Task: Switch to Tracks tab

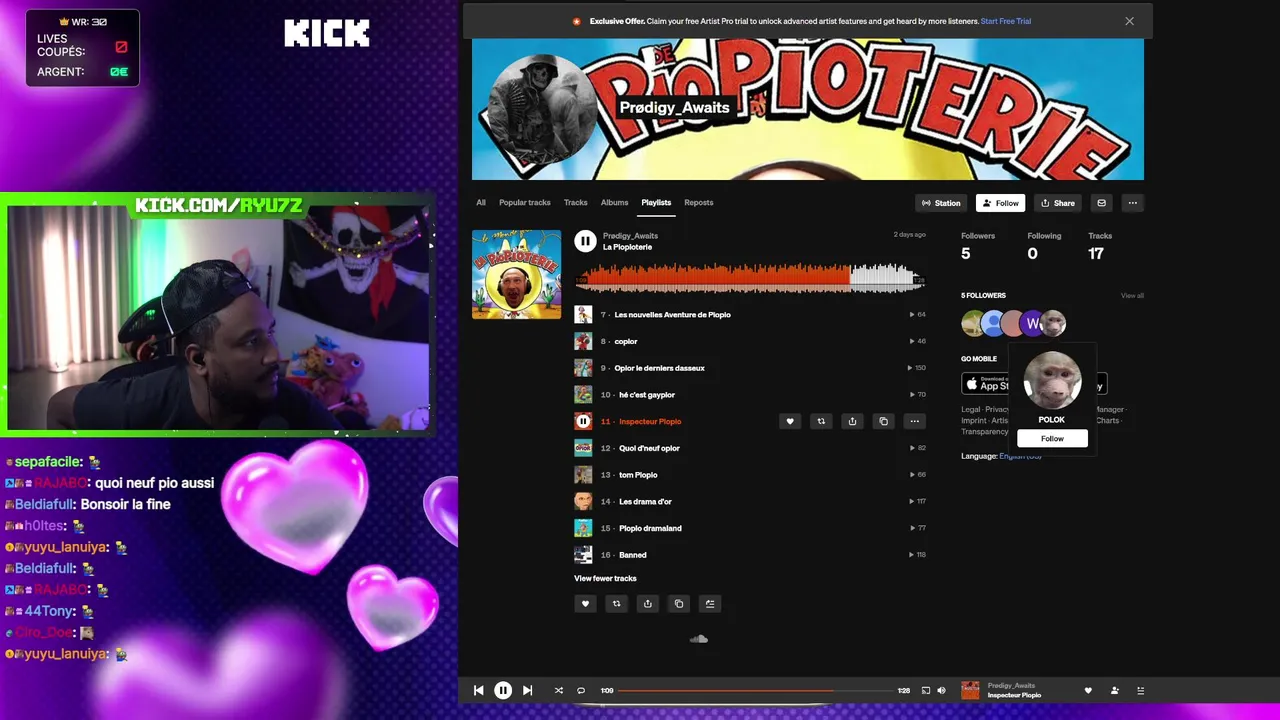Action: point(576,203)
